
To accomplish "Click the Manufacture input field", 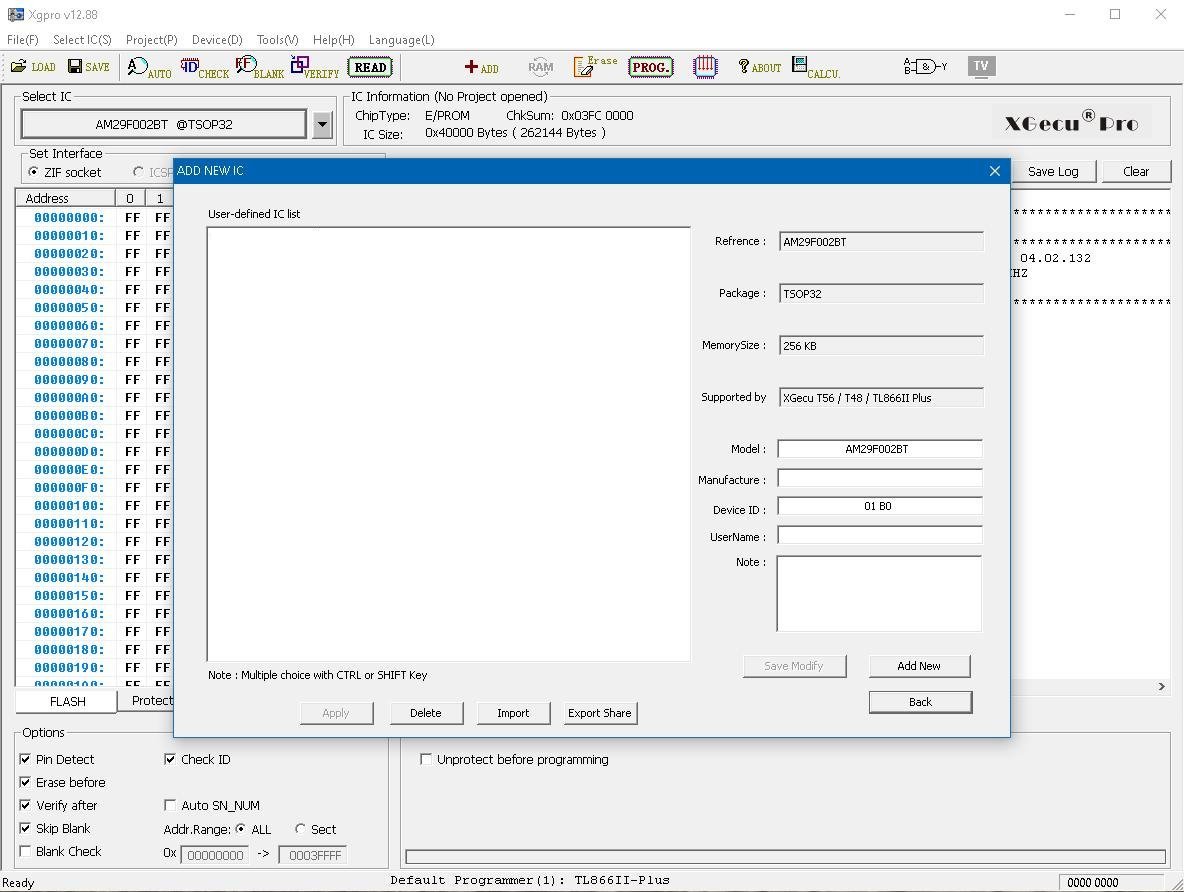I will (880, 478).
